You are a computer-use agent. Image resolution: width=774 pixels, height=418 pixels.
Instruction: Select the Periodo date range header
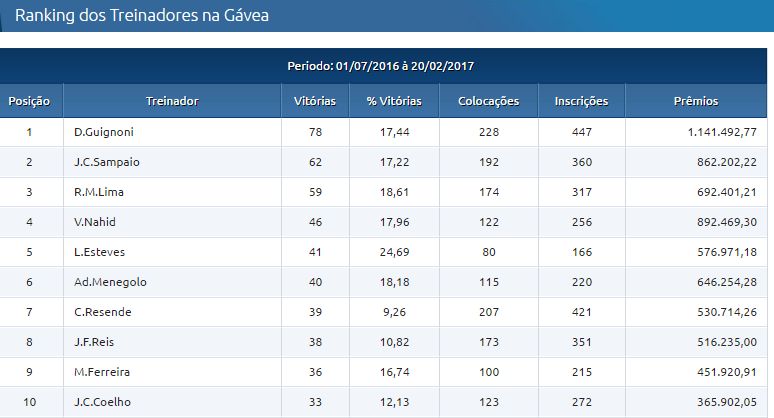coord(381,66)
